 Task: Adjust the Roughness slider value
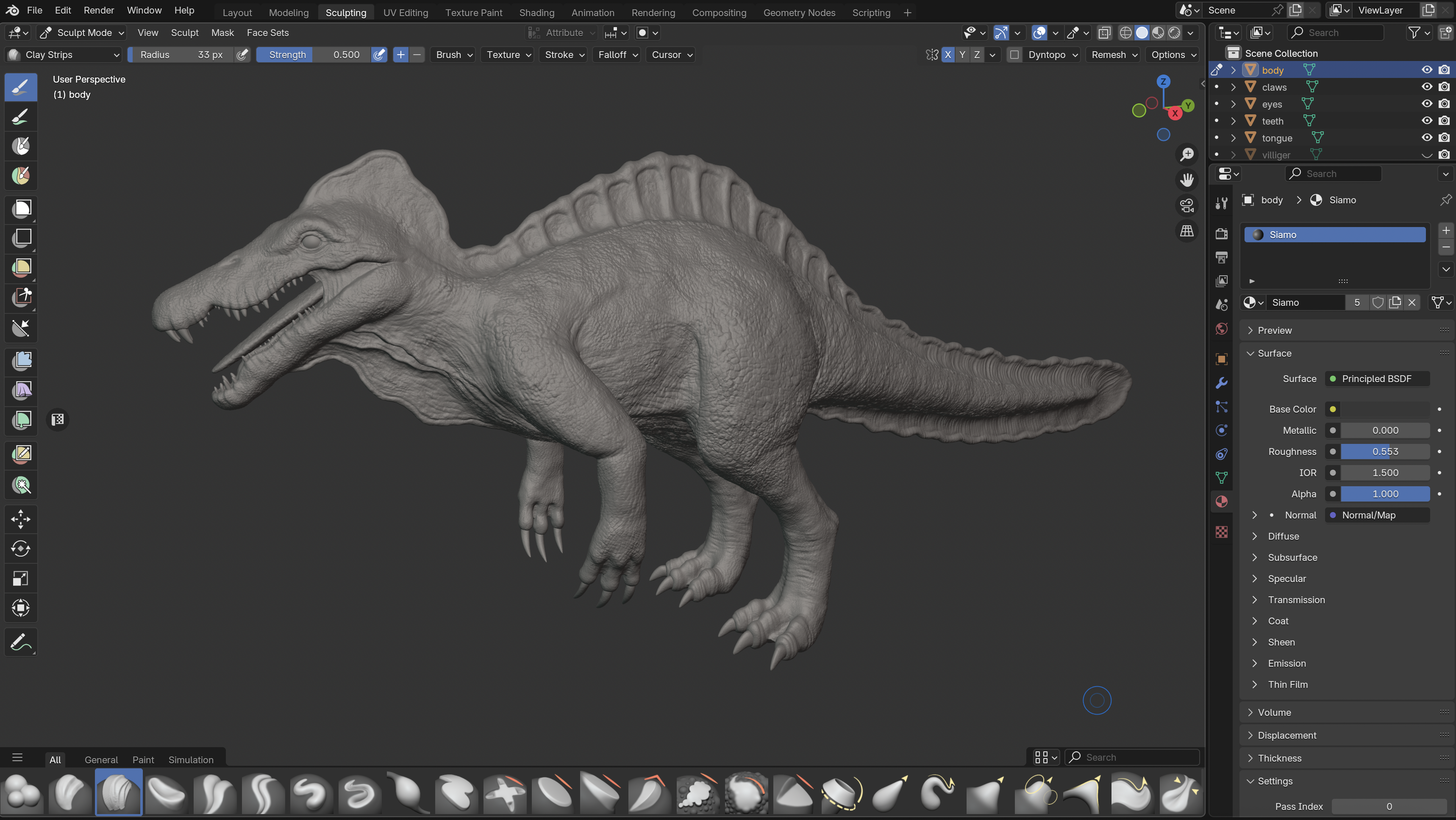(1385, 452)
